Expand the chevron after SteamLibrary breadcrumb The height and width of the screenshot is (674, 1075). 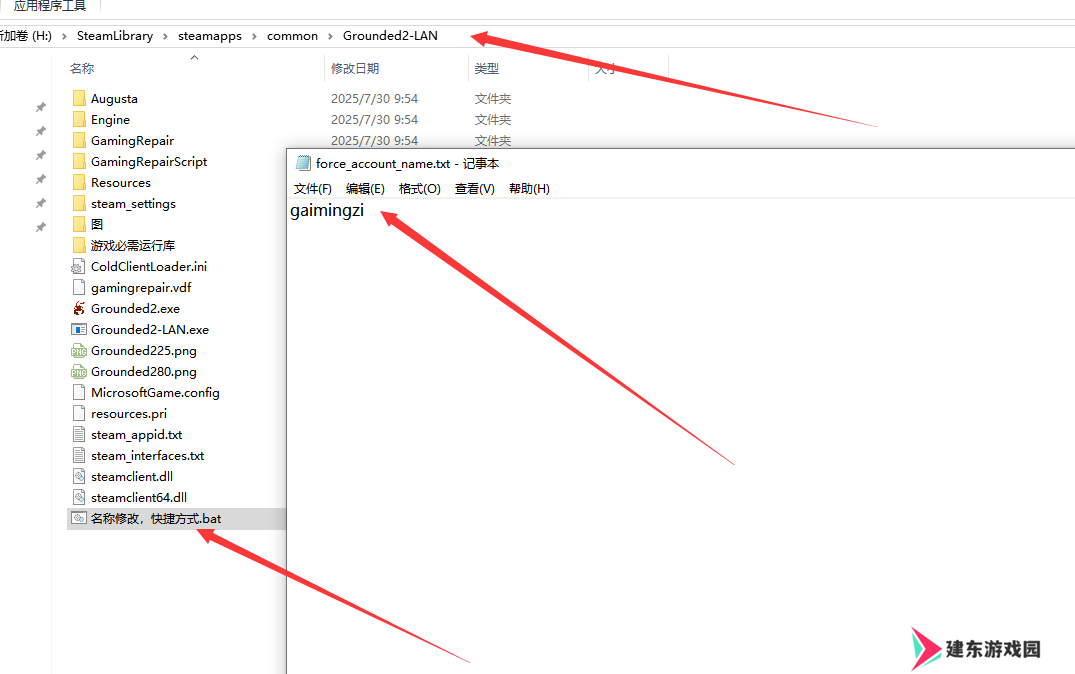pos(165,36)
